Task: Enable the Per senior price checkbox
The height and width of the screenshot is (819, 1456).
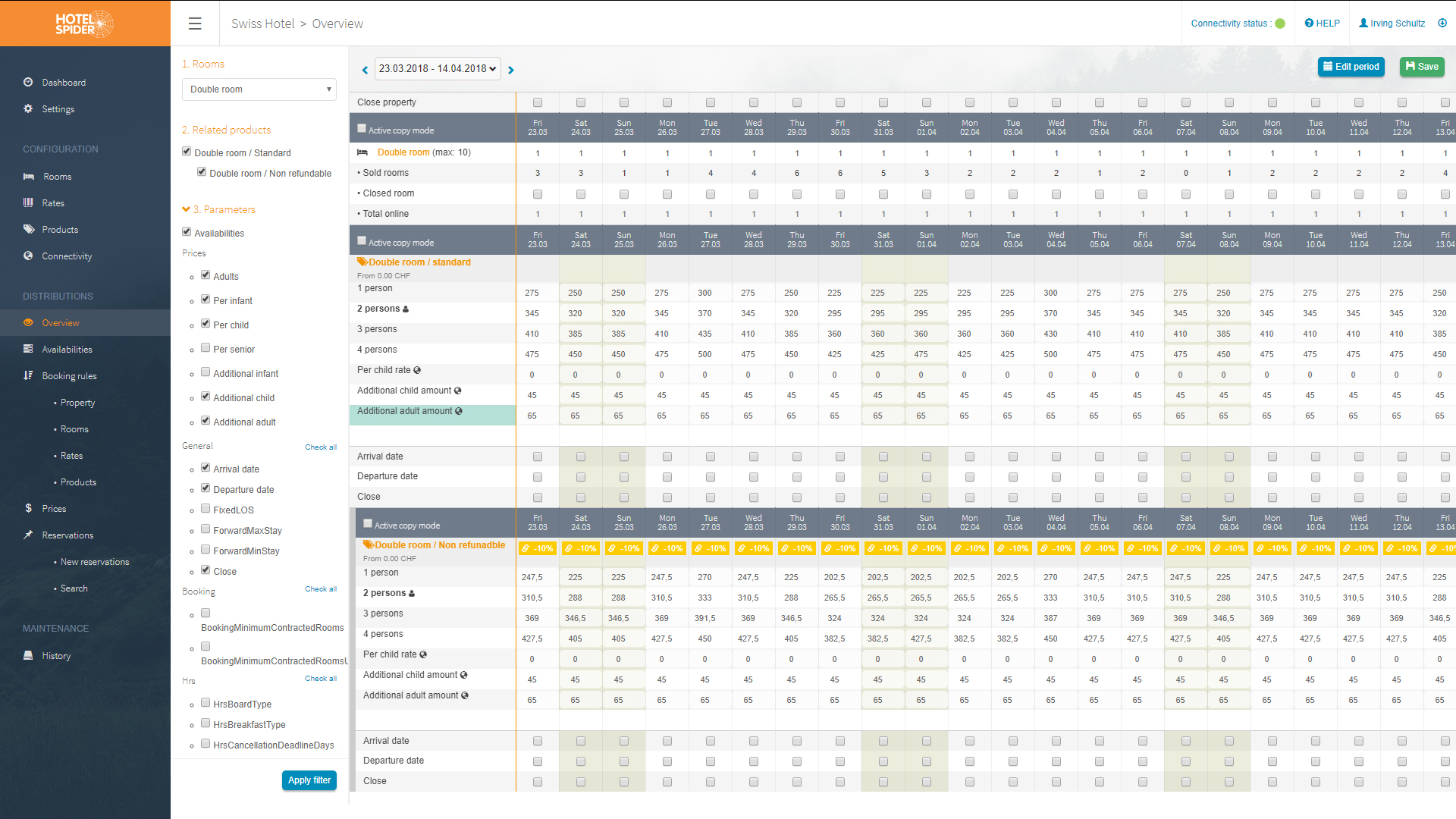Action: pos(206,348)
